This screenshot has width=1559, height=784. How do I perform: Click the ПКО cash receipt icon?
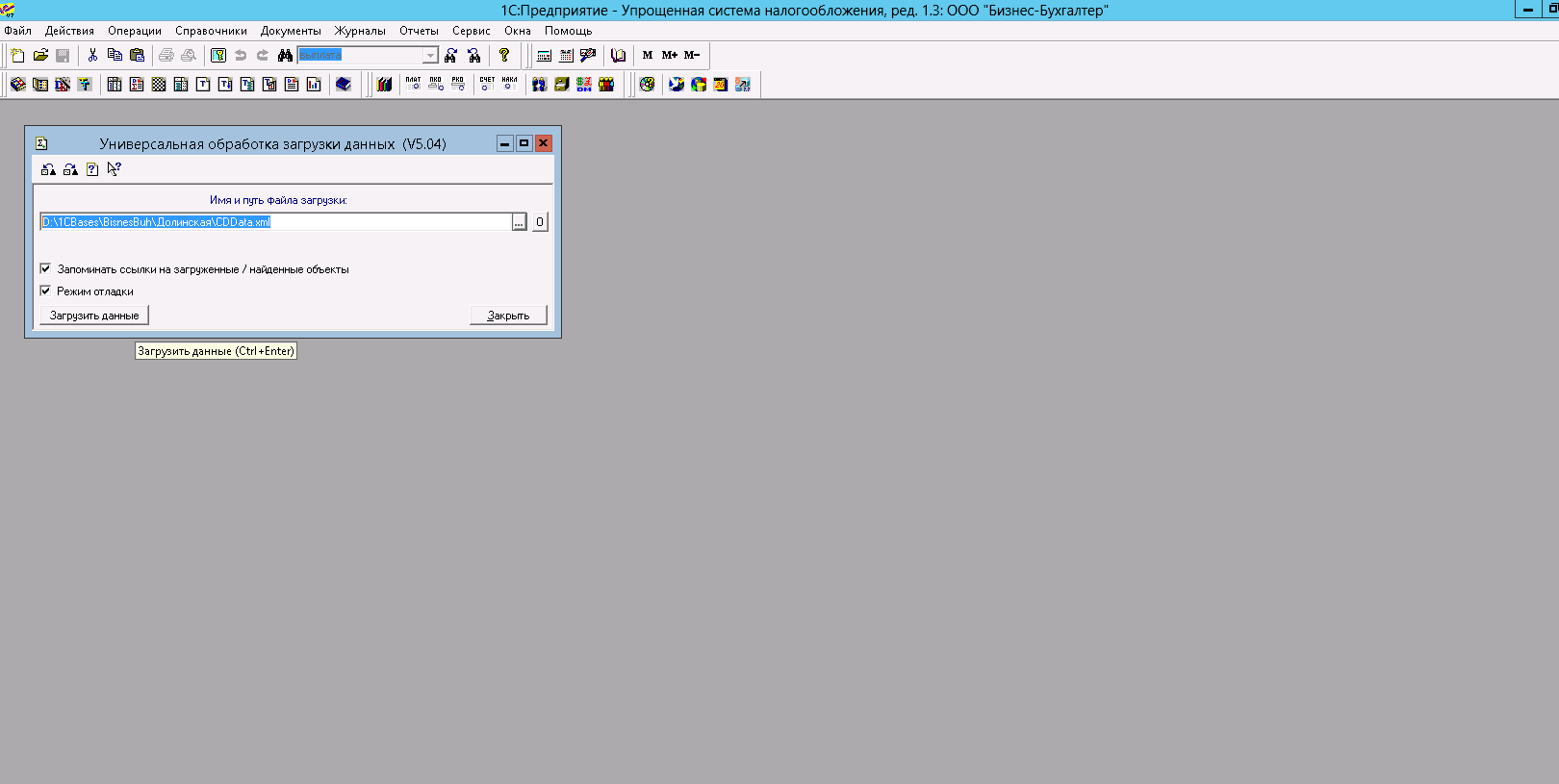click(x=436, y=85)
